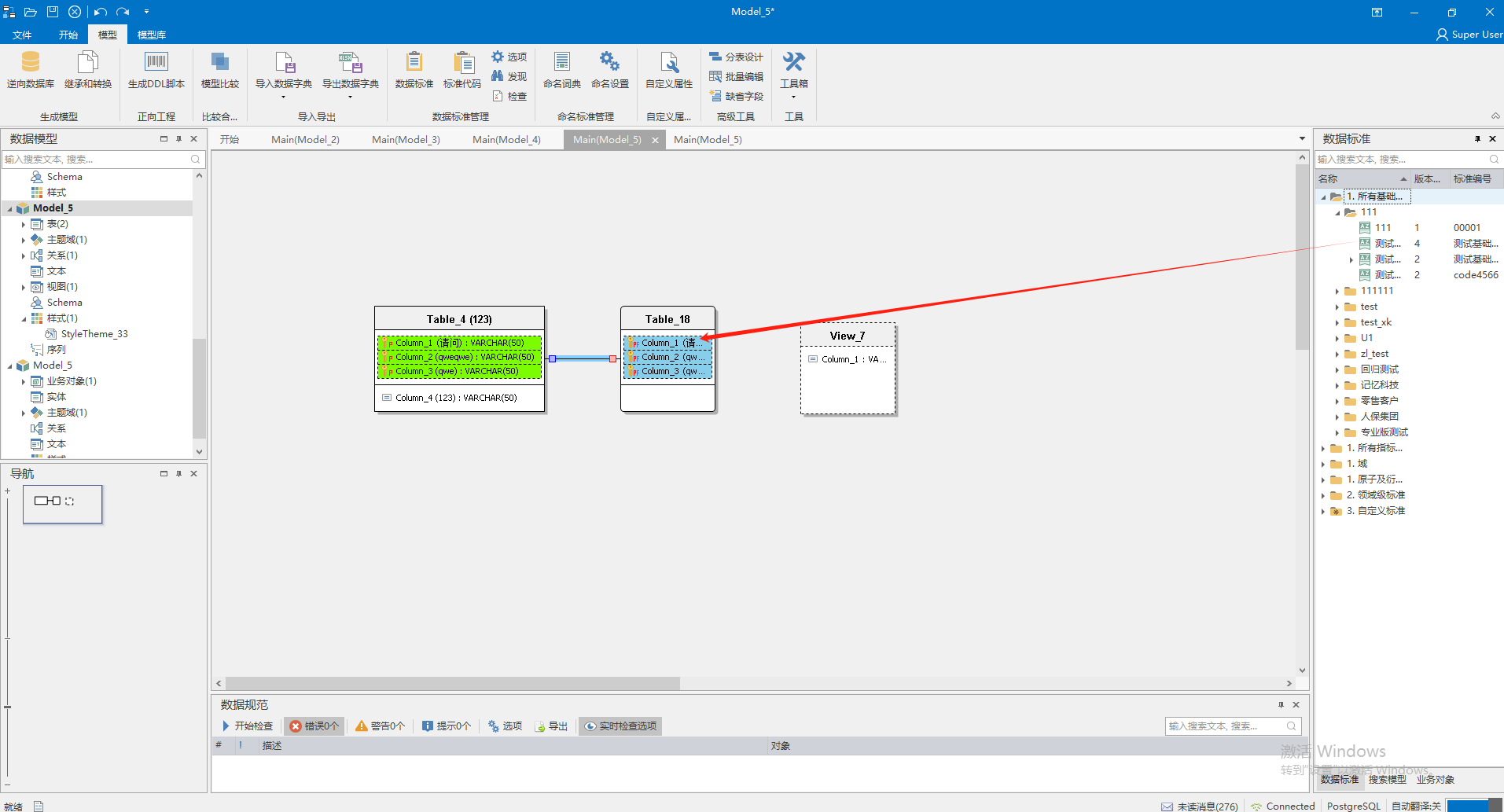Expand the 表(2) tree node
Image resolution: width=1504 pixels, height=812 pixels.
coord(23,224)
